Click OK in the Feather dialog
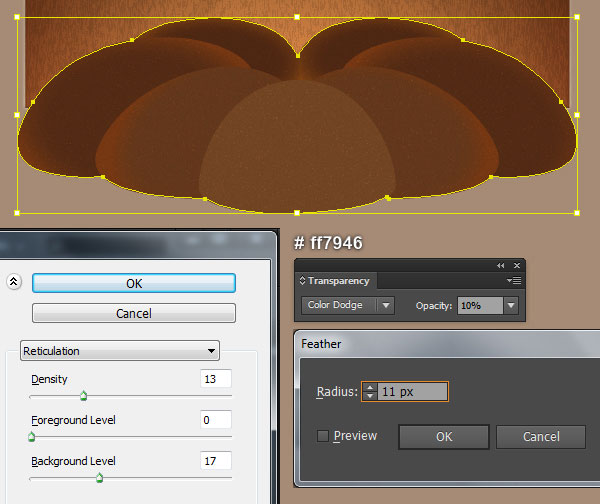Image resolution: width=600 pixels, height=504 pixels. [x=444, y=437]
